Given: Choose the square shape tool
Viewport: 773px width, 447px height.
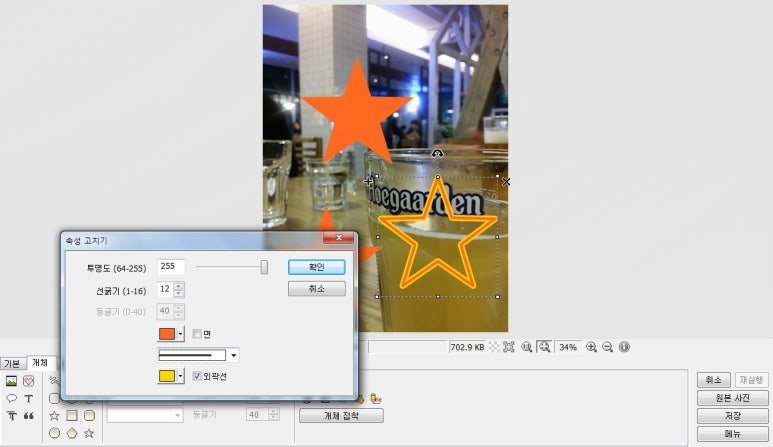Looking at the screenshot, I should (72, 415).
